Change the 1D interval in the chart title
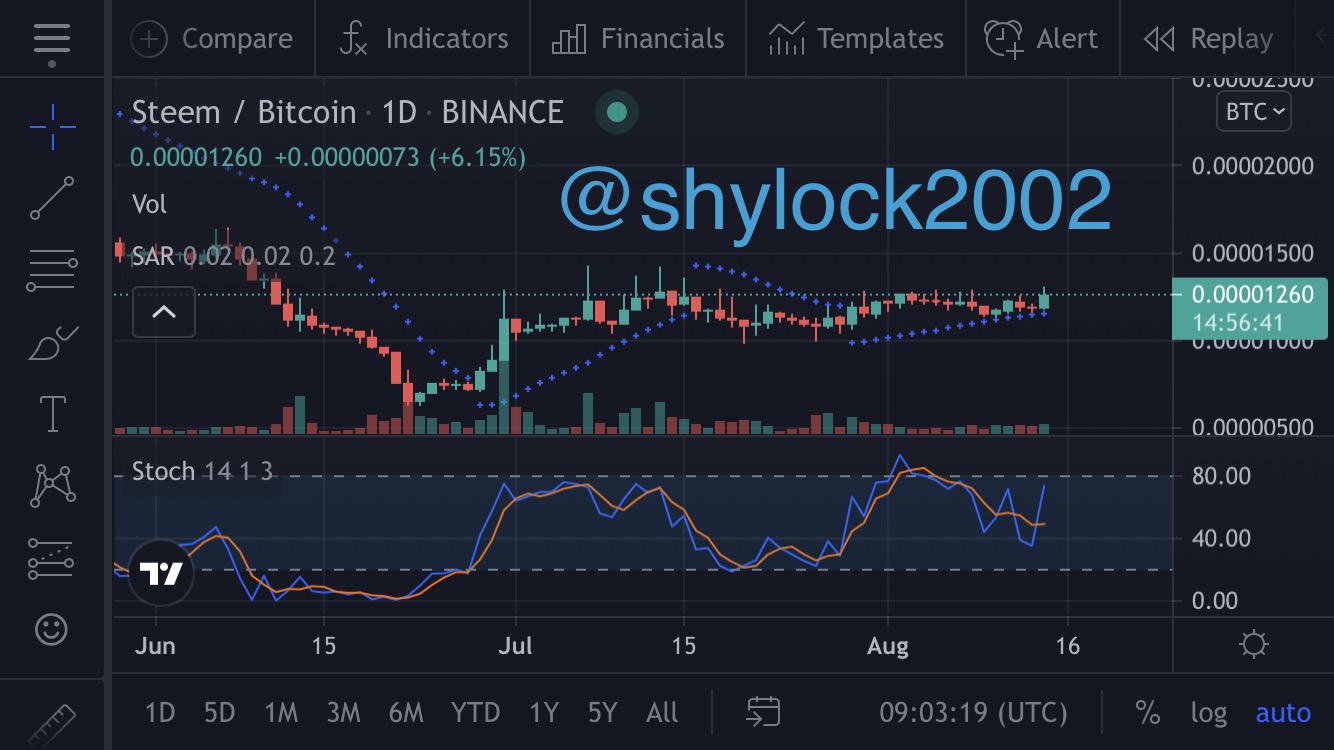Image resolution: width=1334 pixels, height=750 pixels. (399, 112)
